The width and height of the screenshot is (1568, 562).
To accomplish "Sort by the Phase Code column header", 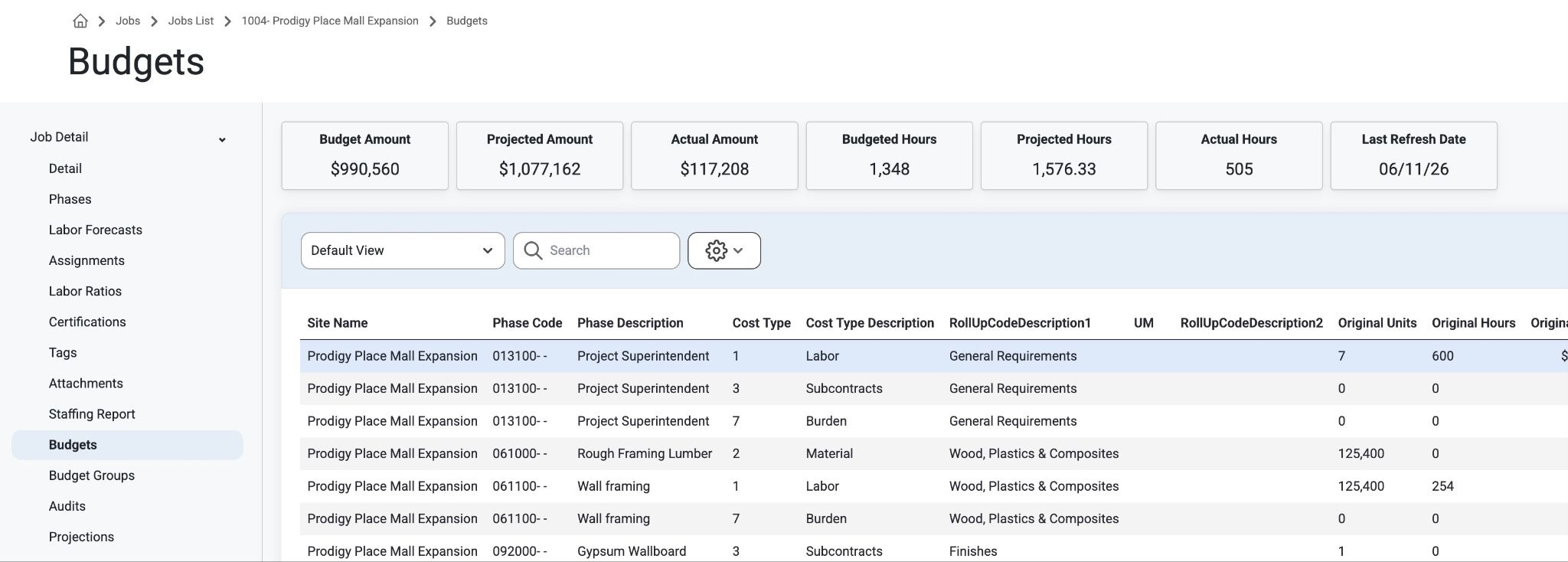I will 528,323.
